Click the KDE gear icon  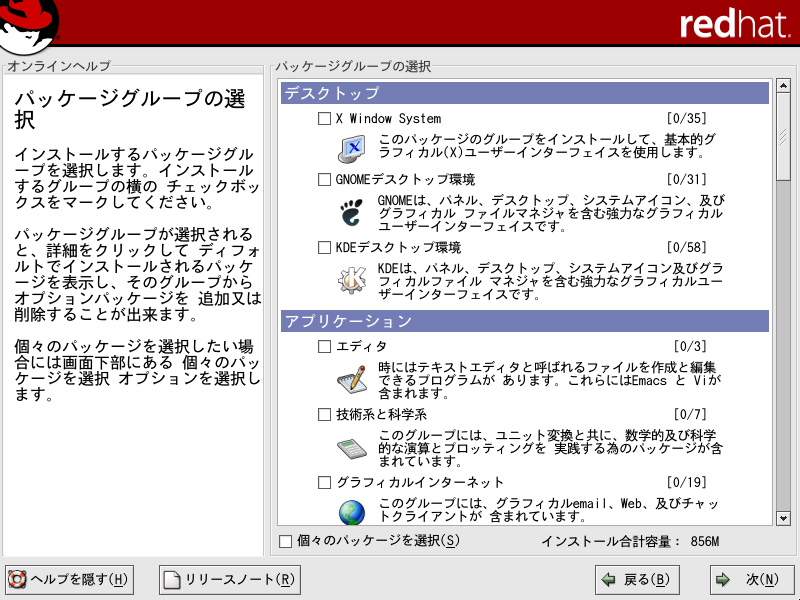pyautogui.click(x=352, y=280)
